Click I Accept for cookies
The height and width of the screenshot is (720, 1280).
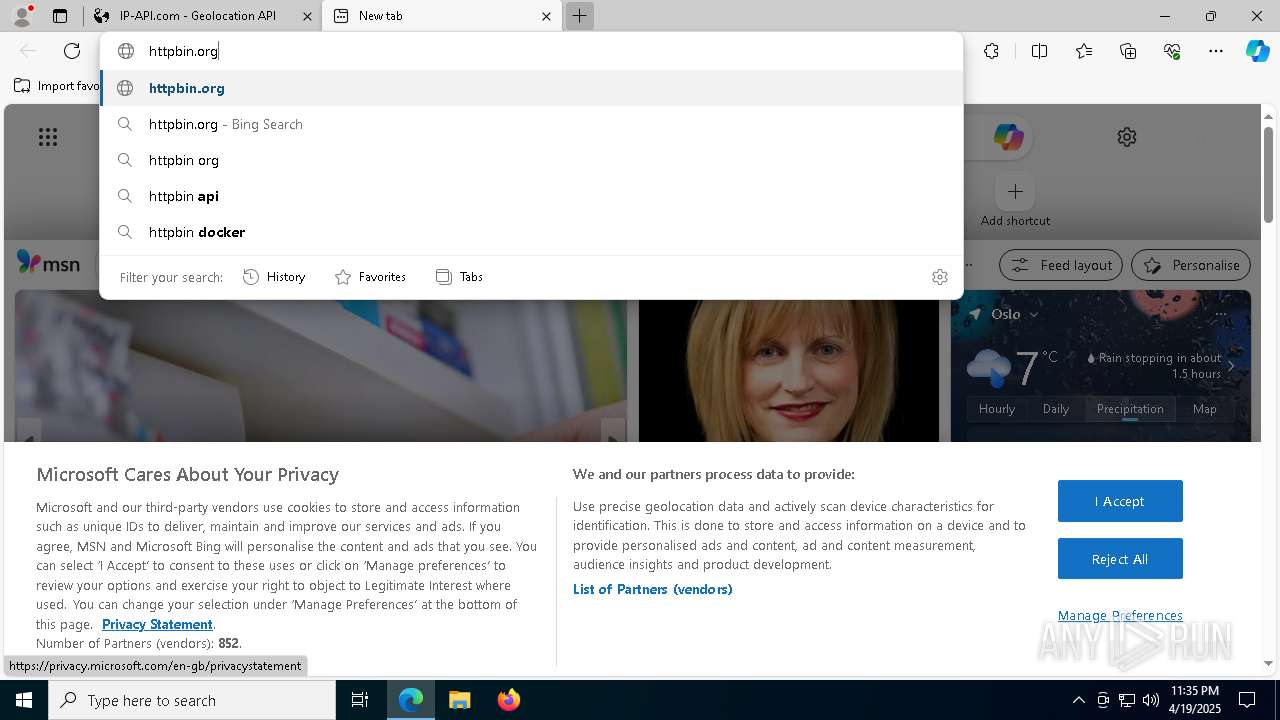pos(1120,501)
